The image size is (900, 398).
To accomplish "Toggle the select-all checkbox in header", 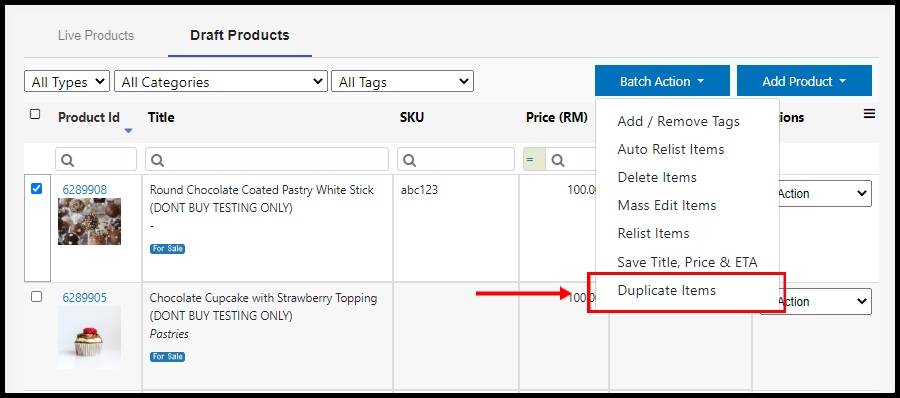I will pos(35,114).
